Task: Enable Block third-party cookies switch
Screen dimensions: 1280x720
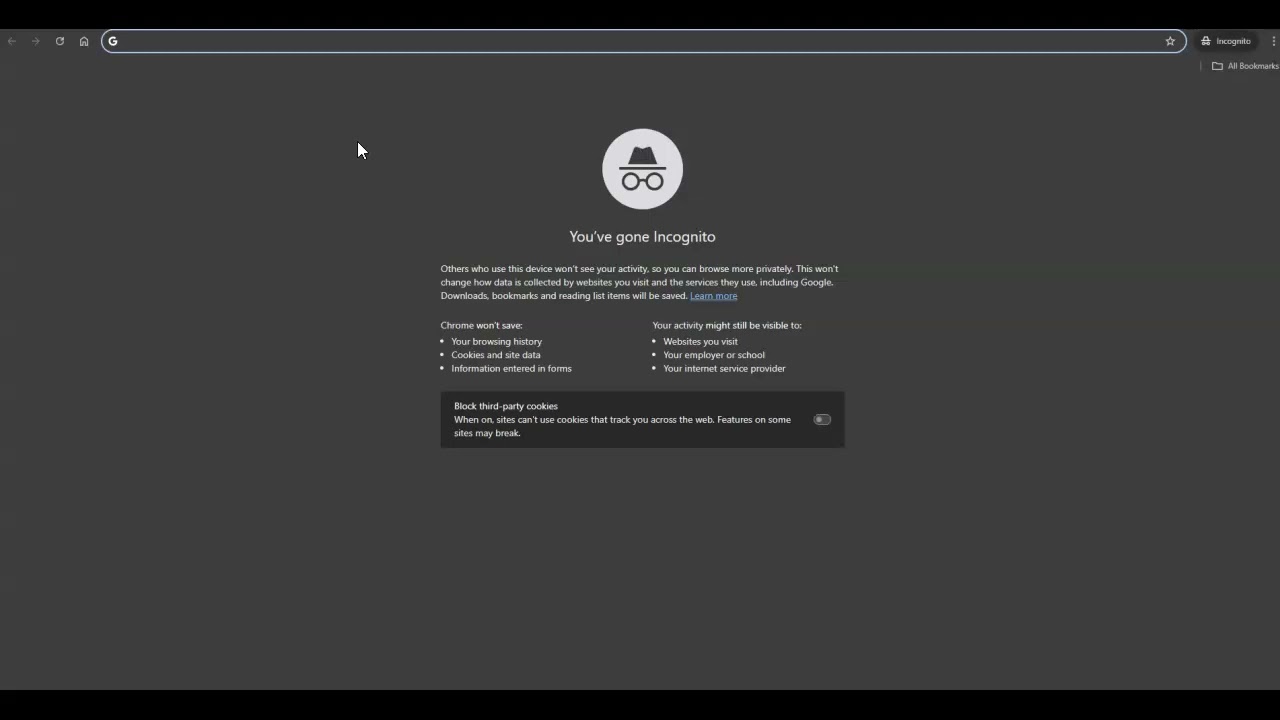Action: click(x=822, y=420)
